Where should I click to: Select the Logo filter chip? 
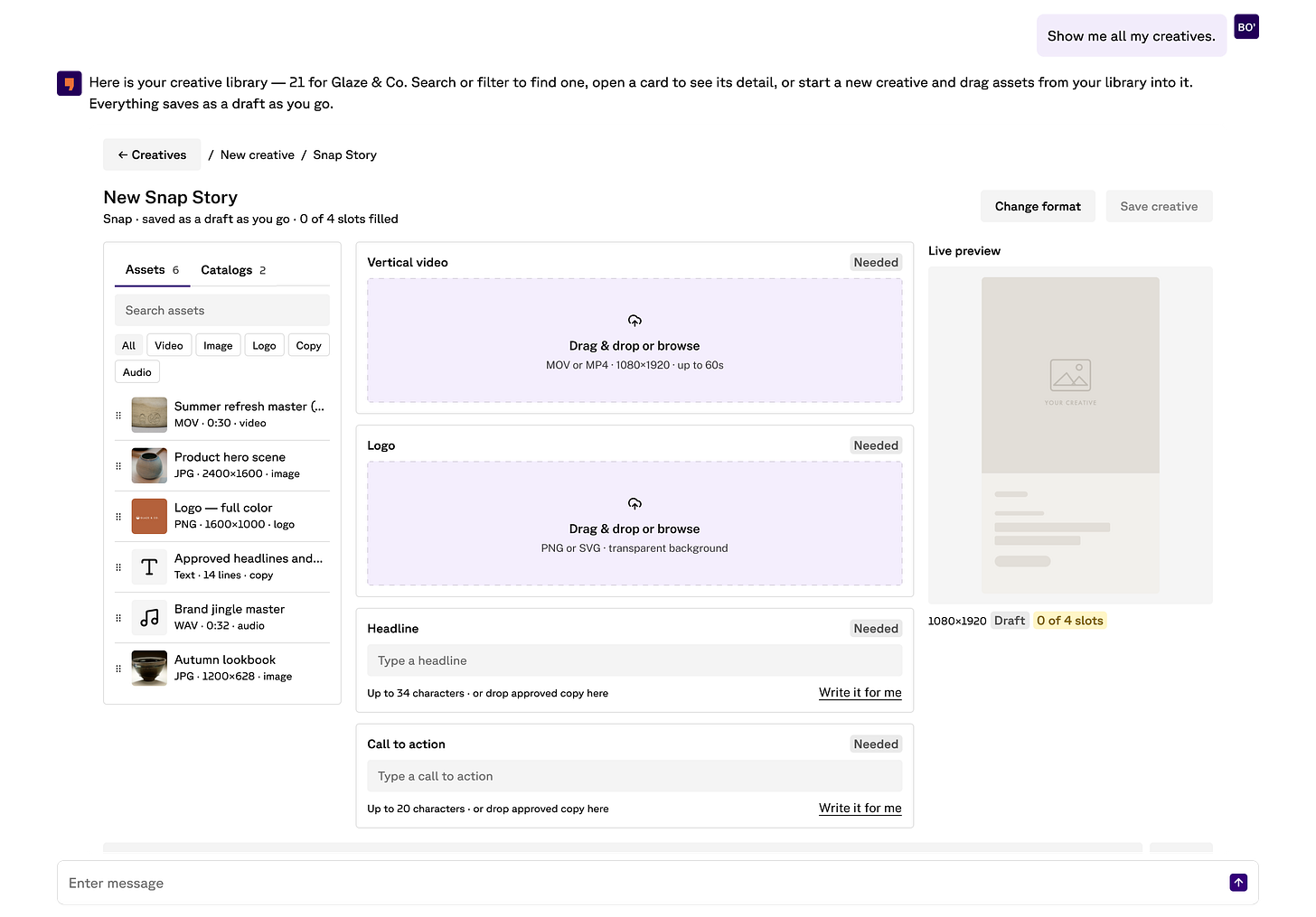[x=264, y=345]
